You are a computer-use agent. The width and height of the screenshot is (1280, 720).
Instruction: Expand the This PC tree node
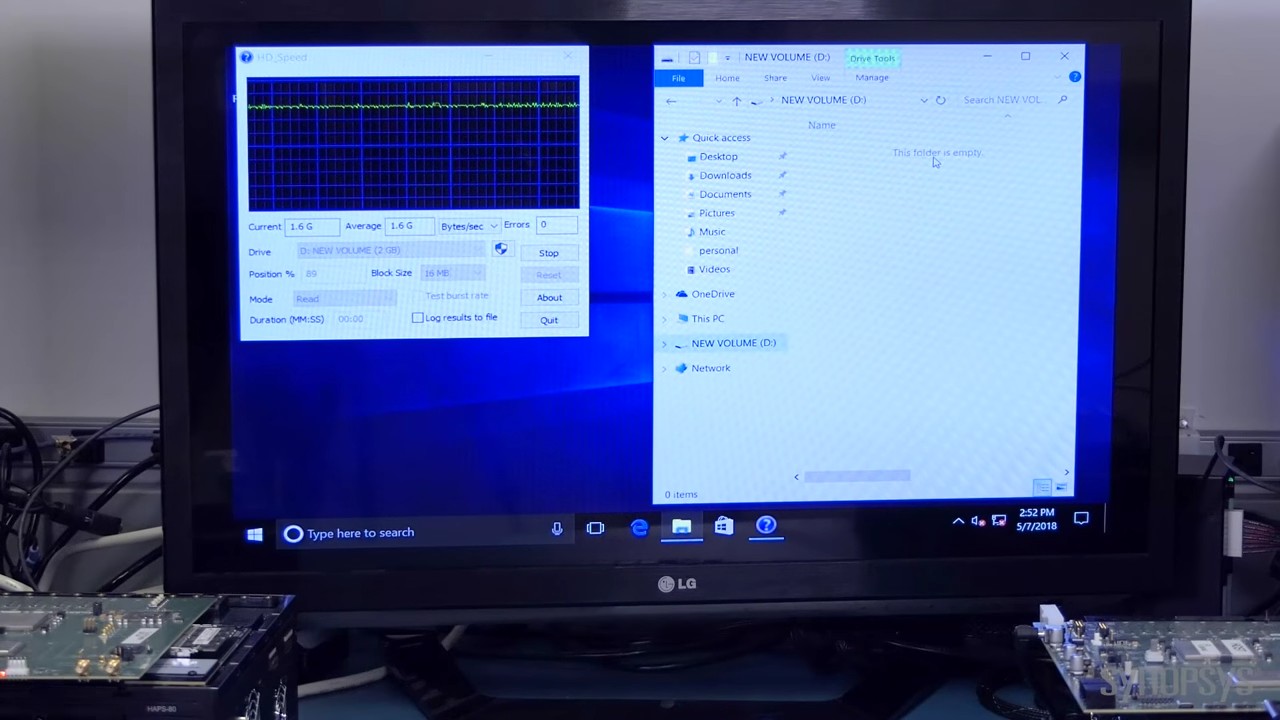pyautogui.click(x=664, y=319)
